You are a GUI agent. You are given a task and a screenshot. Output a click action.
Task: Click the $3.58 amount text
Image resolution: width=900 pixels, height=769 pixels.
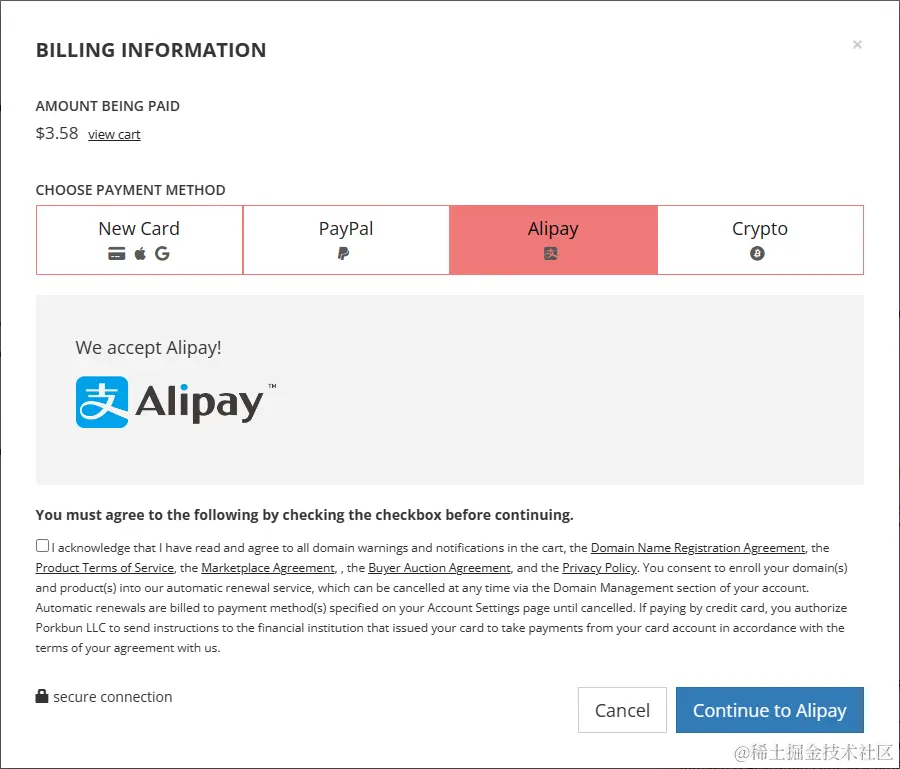(x=57, y=133)
